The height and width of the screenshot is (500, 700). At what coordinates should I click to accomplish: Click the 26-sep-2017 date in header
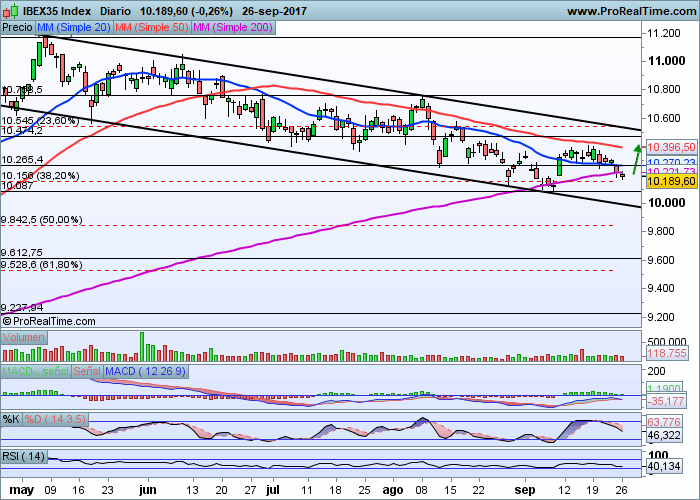(x=274, y=11)
